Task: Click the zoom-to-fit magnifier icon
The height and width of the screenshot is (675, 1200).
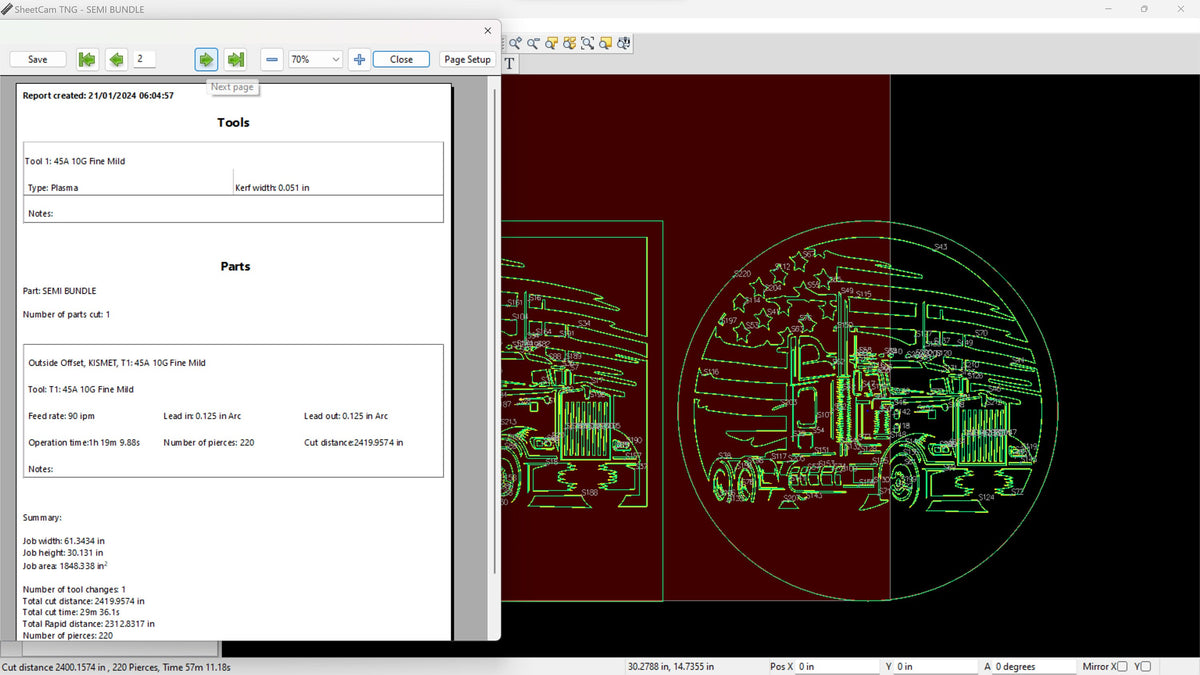Action: [x=588, y=43]
